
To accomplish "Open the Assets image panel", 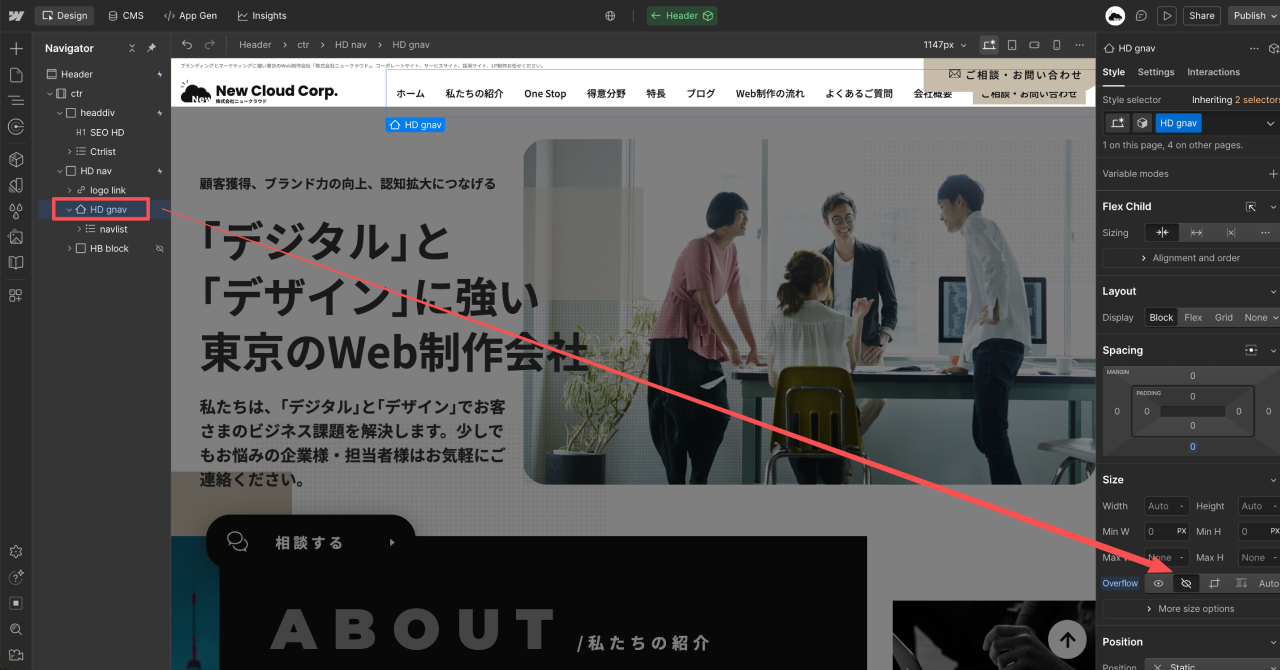I will coord(15,237).
